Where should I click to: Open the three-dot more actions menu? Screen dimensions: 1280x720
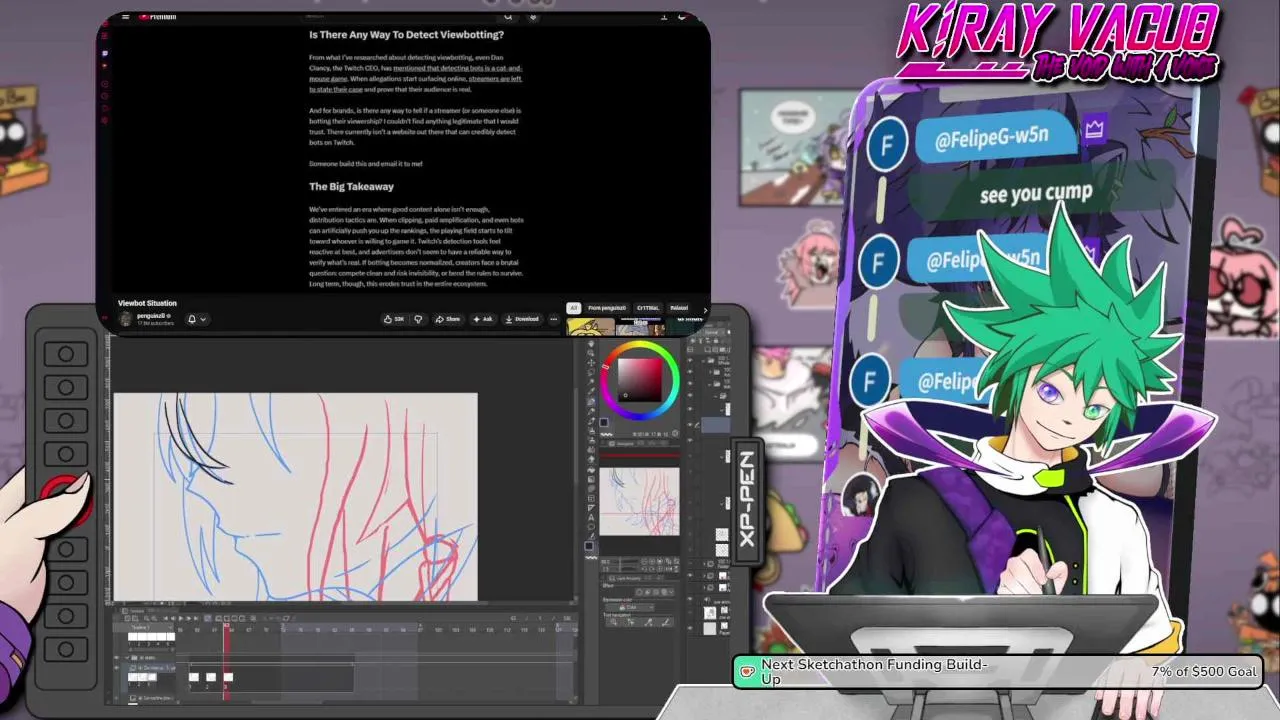554,319
